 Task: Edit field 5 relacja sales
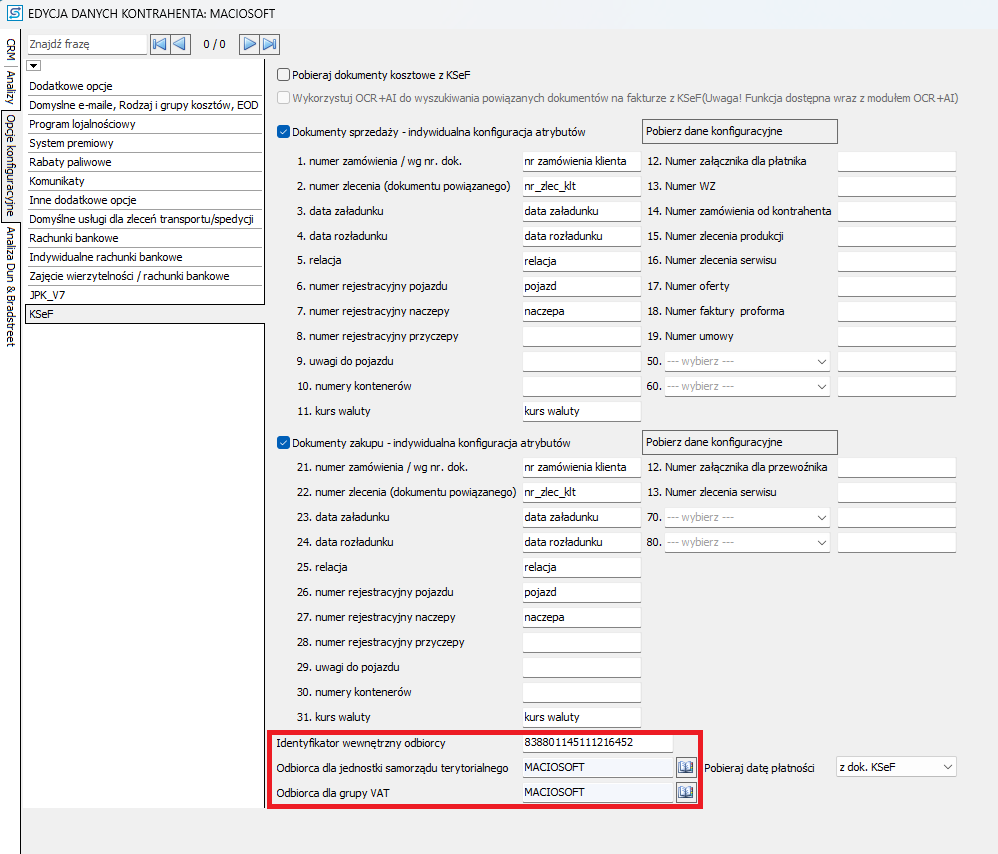tap(582, 261)
